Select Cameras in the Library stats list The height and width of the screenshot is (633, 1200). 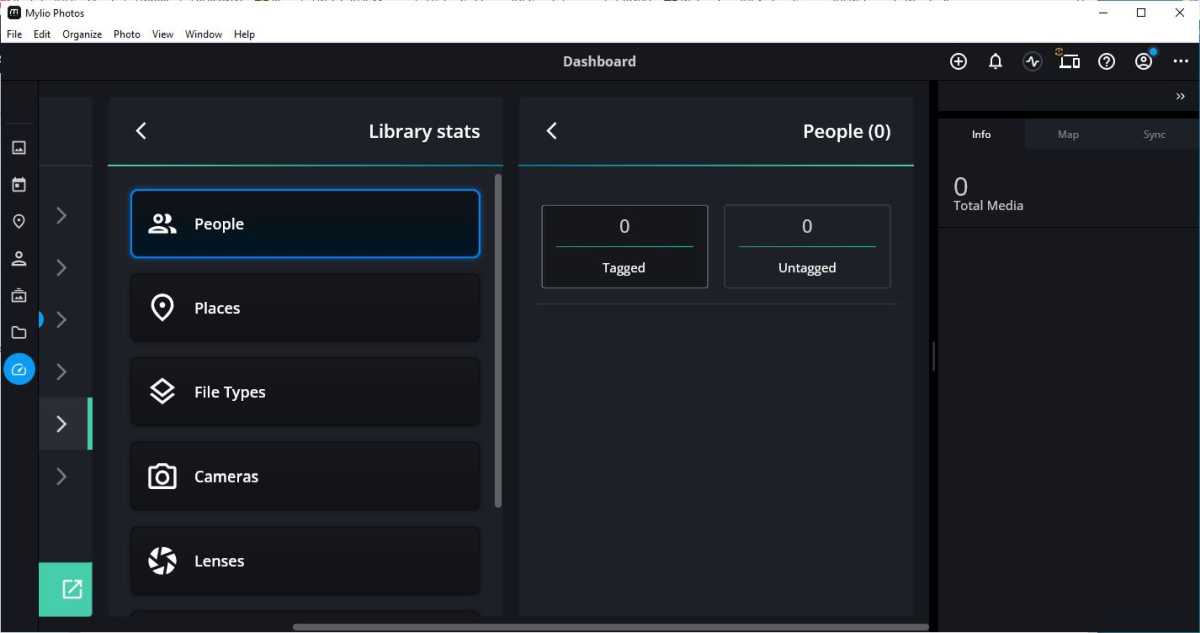tap(305, 476)
